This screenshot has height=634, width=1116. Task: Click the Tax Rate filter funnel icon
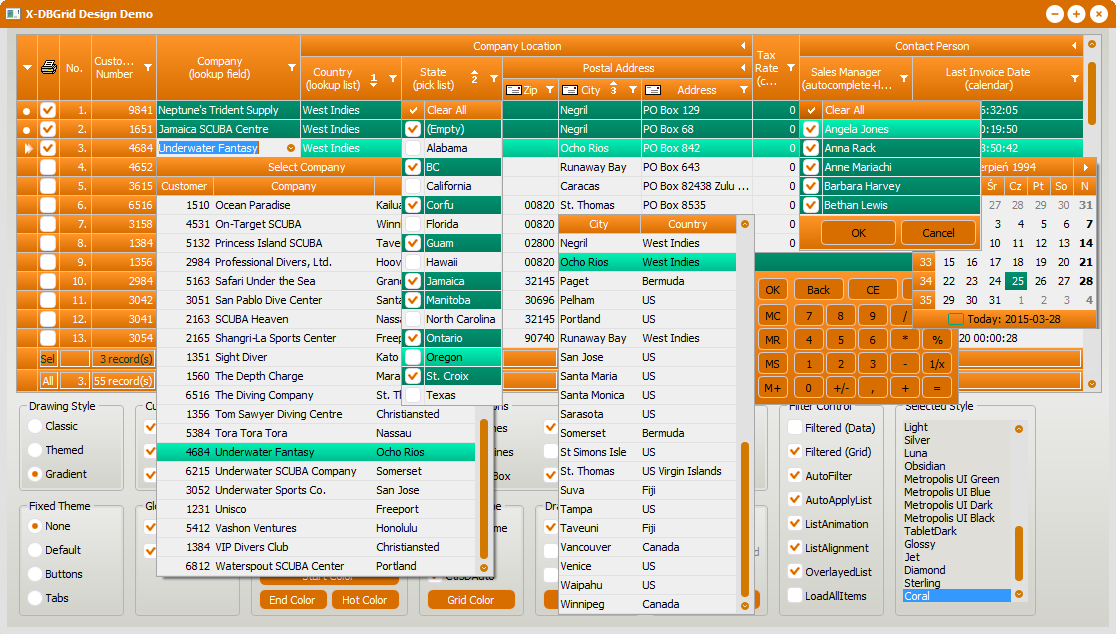click(790, 68)
